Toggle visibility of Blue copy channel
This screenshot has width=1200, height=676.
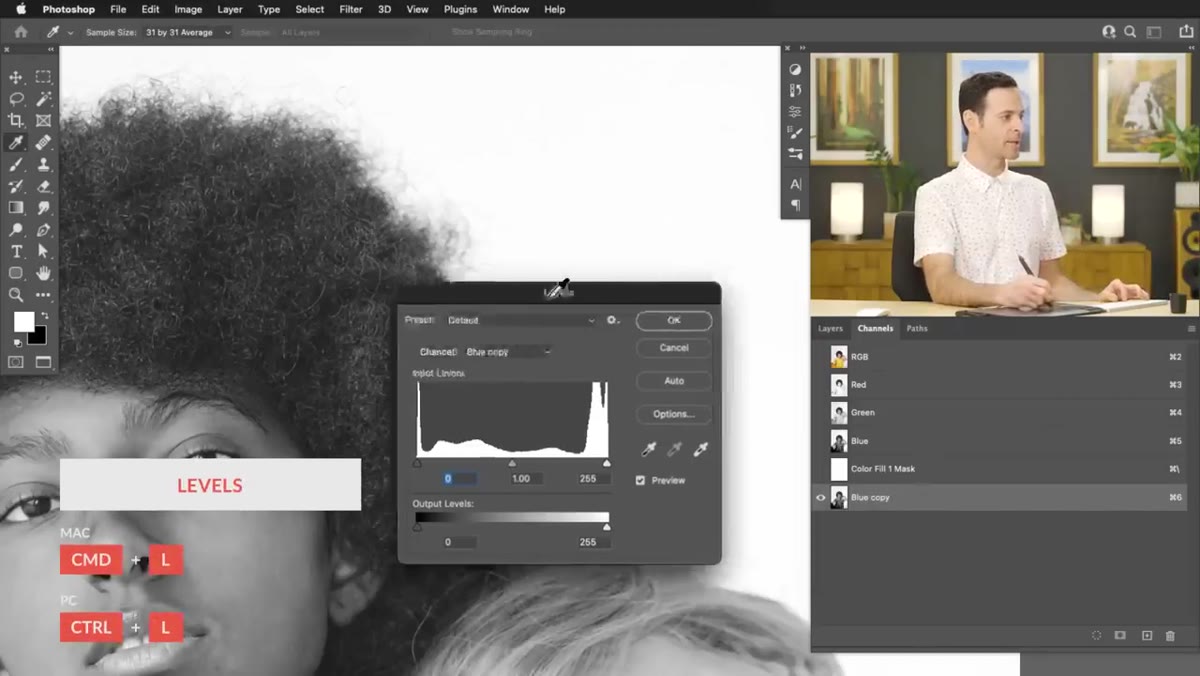point(821,497)
